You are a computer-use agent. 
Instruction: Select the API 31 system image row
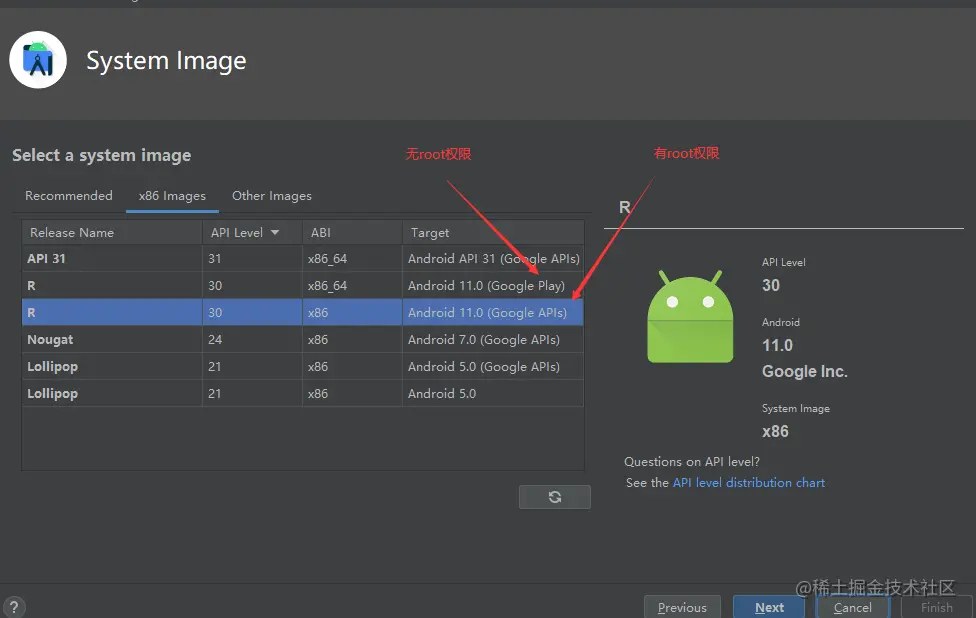300,259
